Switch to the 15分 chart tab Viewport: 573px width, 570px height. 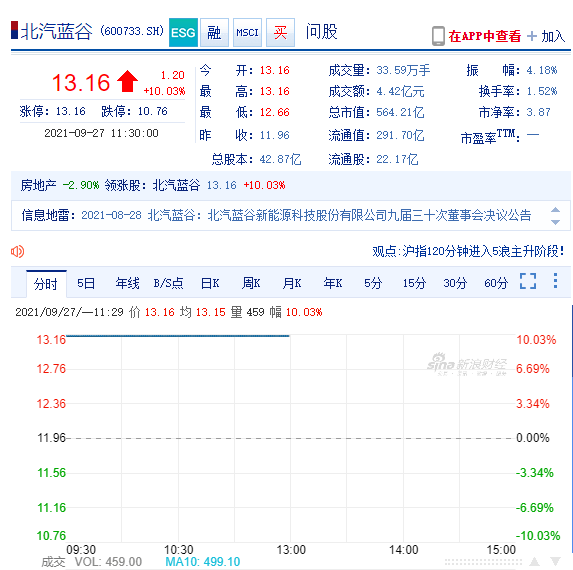tap(414, 283)
